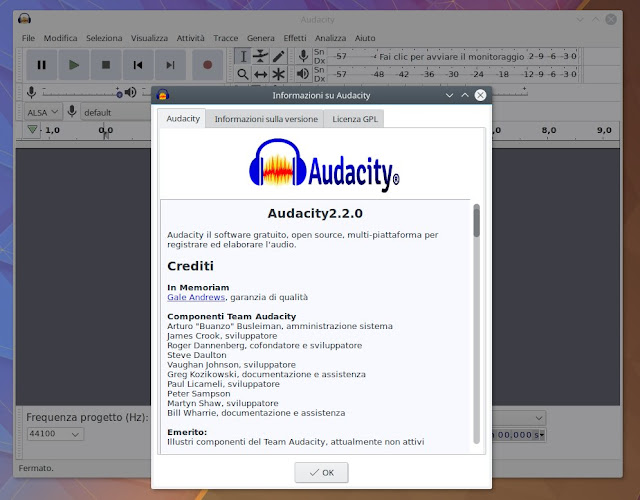
Task: Select the Selection (I-beam) tool
Action: 243,56
